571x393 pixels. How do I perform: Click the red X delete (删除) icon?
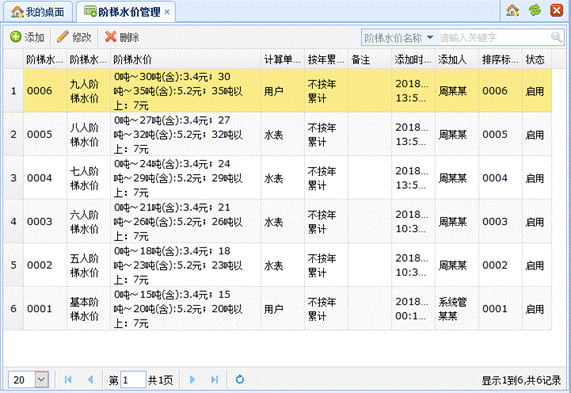click(110, 37)
